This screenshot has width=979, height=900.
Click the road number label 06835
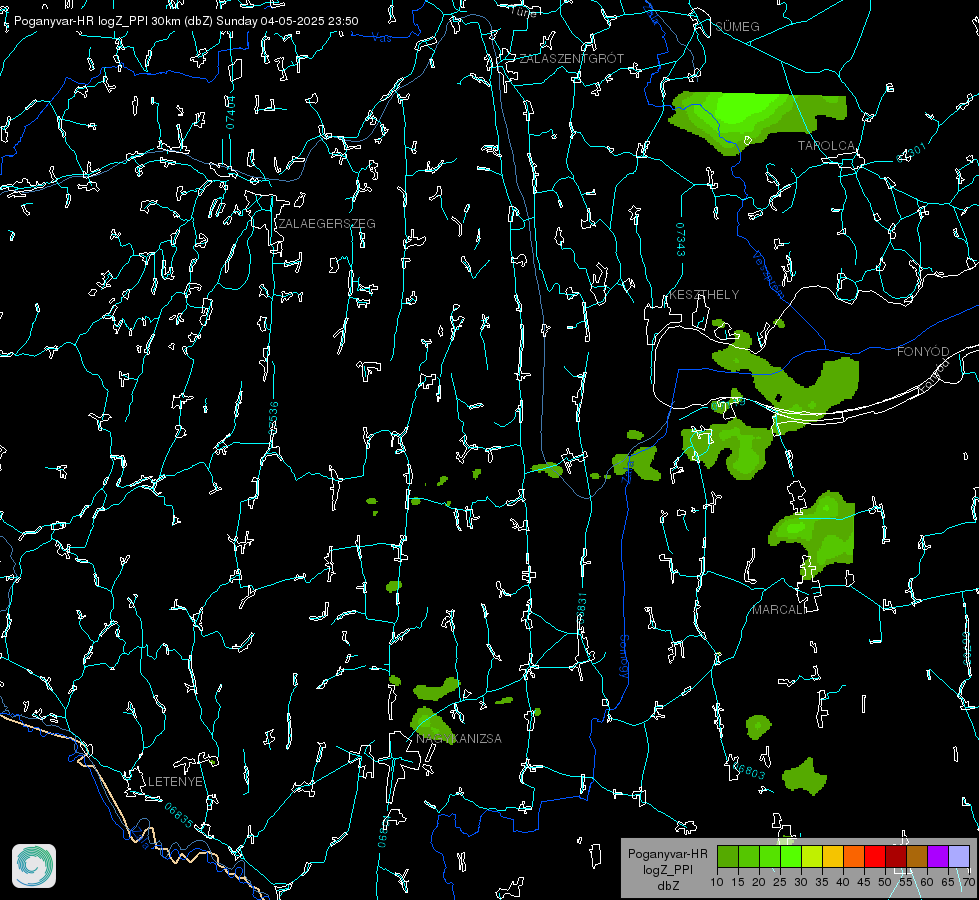[179, 816]
